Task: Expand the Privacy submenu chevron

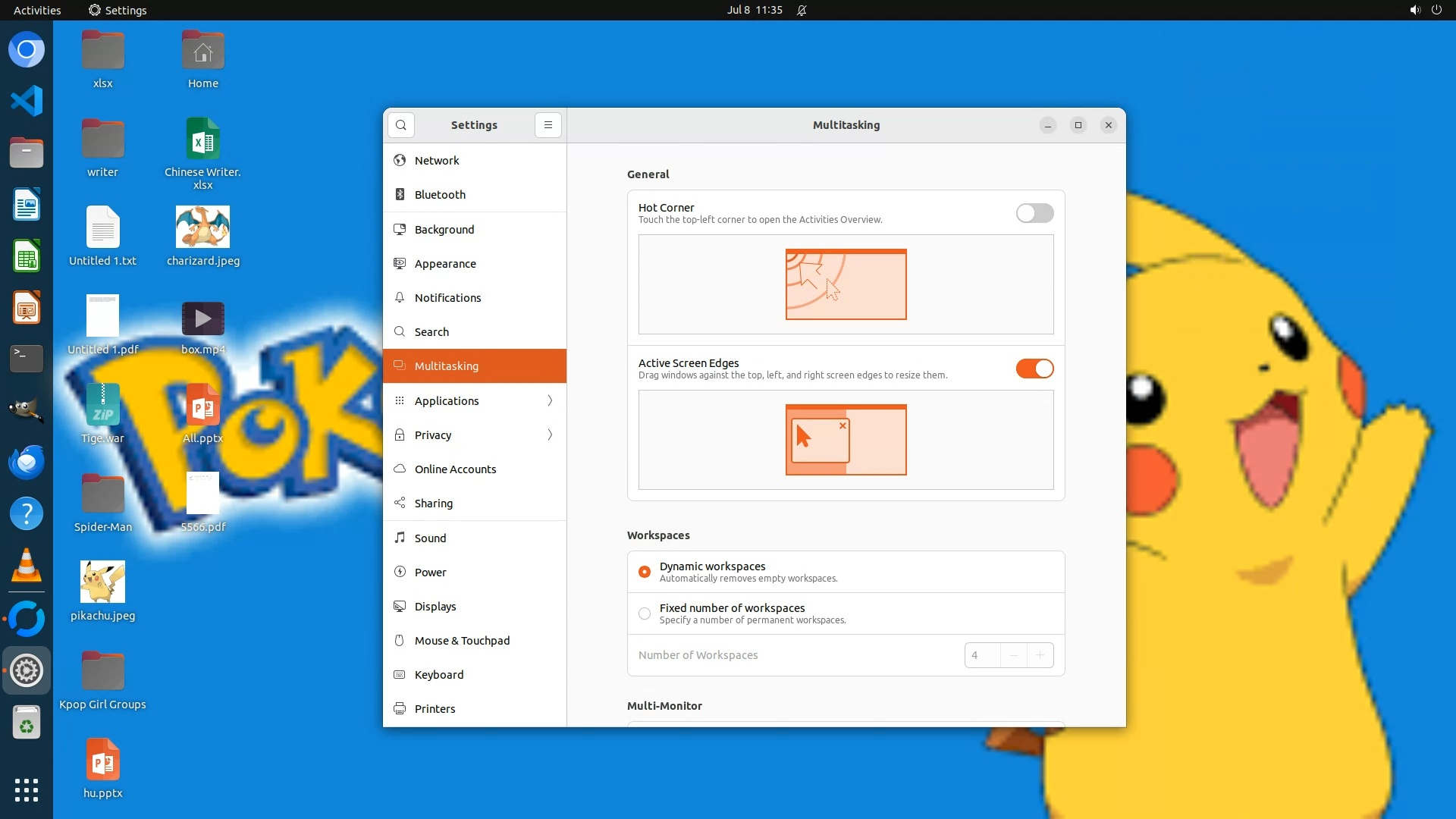Action: 550,435
